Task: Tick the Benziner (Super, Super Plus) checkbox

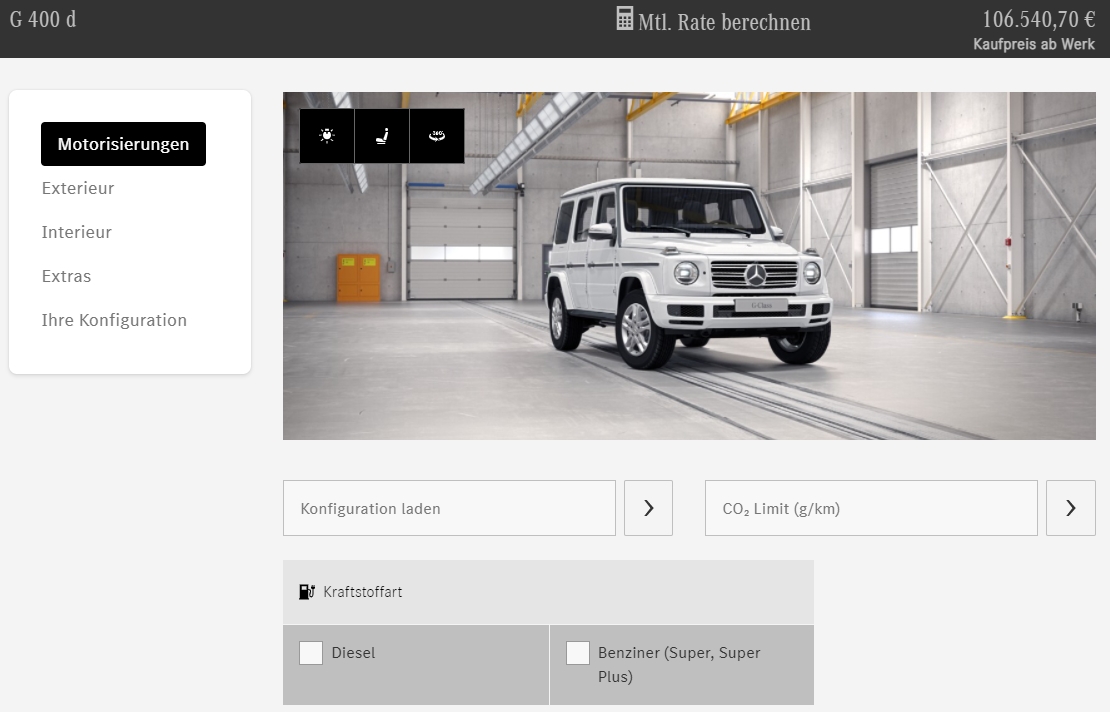Action: pyautogui.click(x=578, y=653)
